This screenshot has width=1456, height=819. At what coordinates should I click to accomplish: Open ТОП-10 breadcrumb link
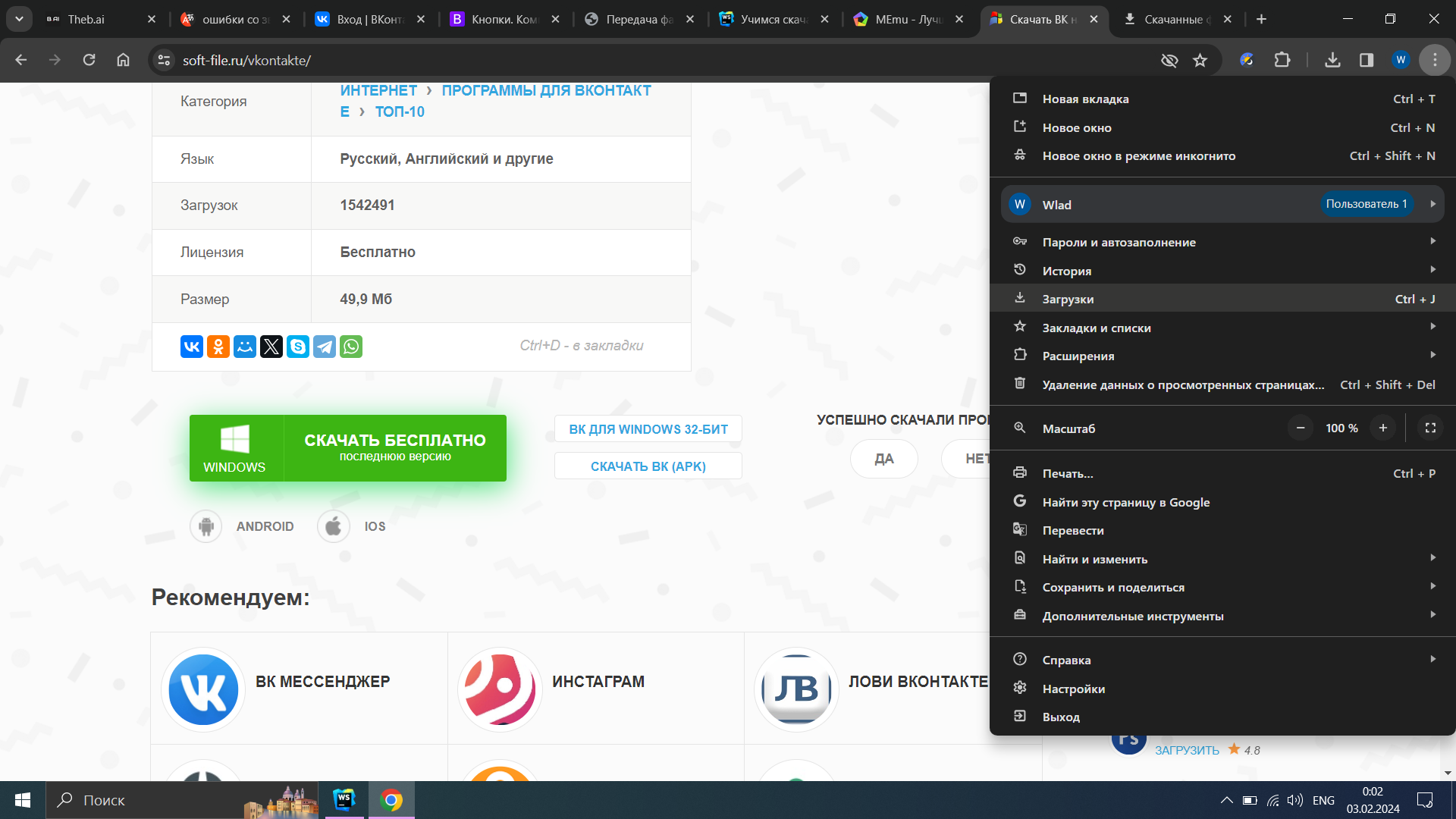tap(400, 111)
